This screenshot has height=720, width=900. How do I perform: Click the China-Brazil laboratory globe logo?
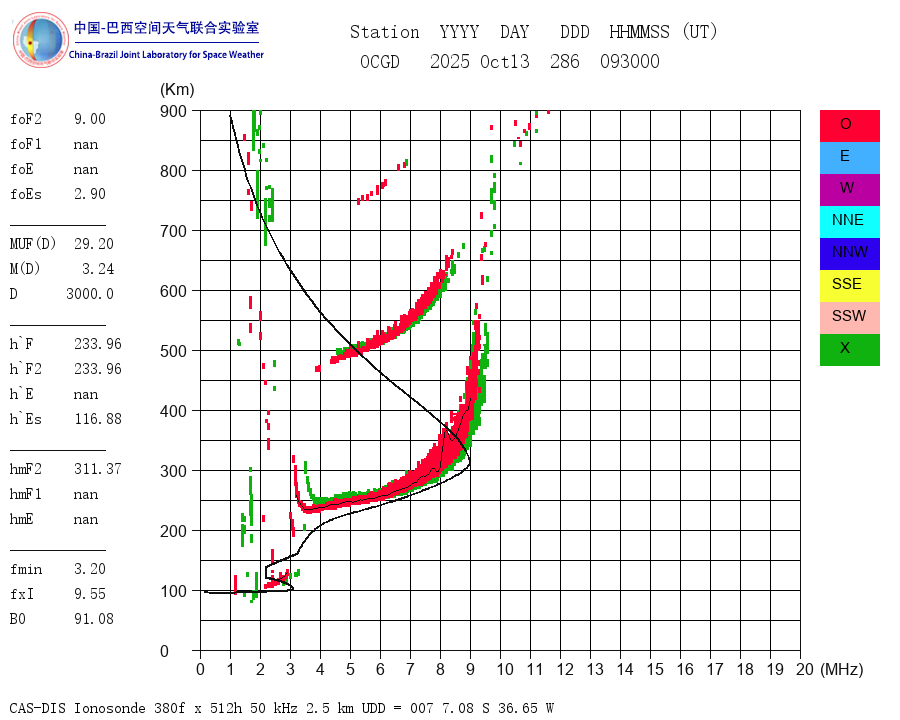click(x=41, y=40)
